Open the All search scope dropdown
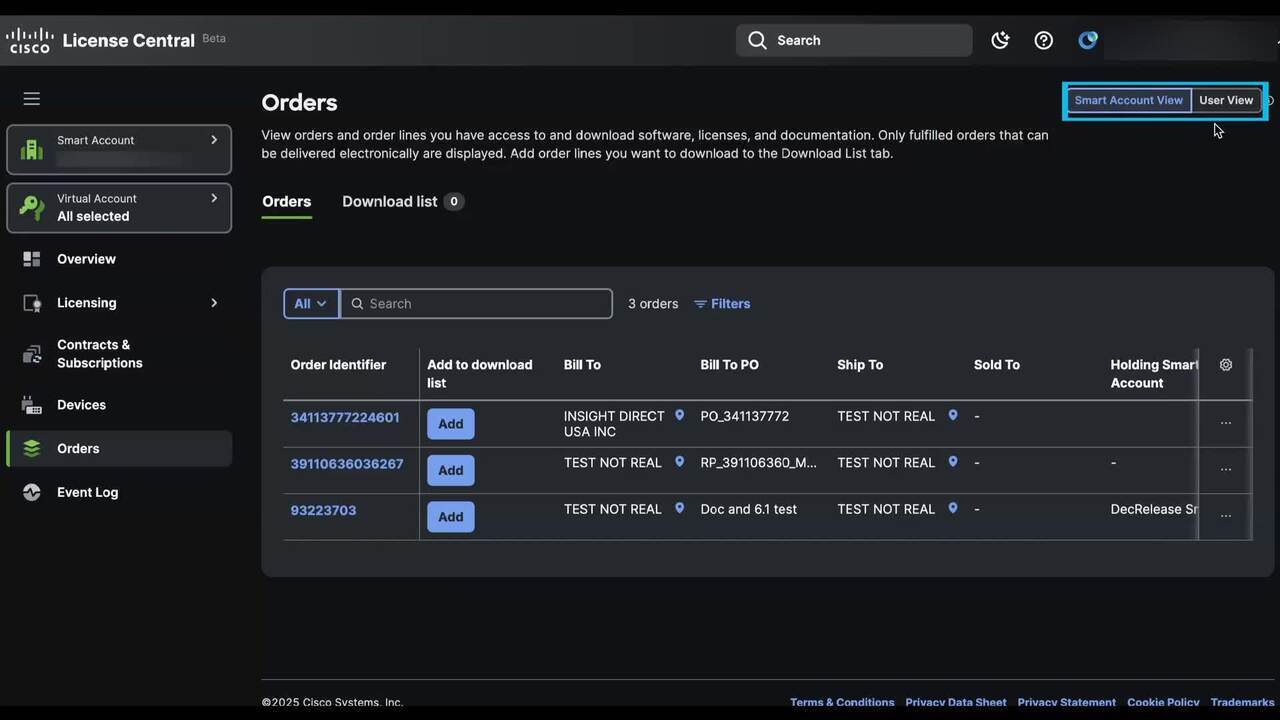Screen dimensions: 1280x720 311,304
